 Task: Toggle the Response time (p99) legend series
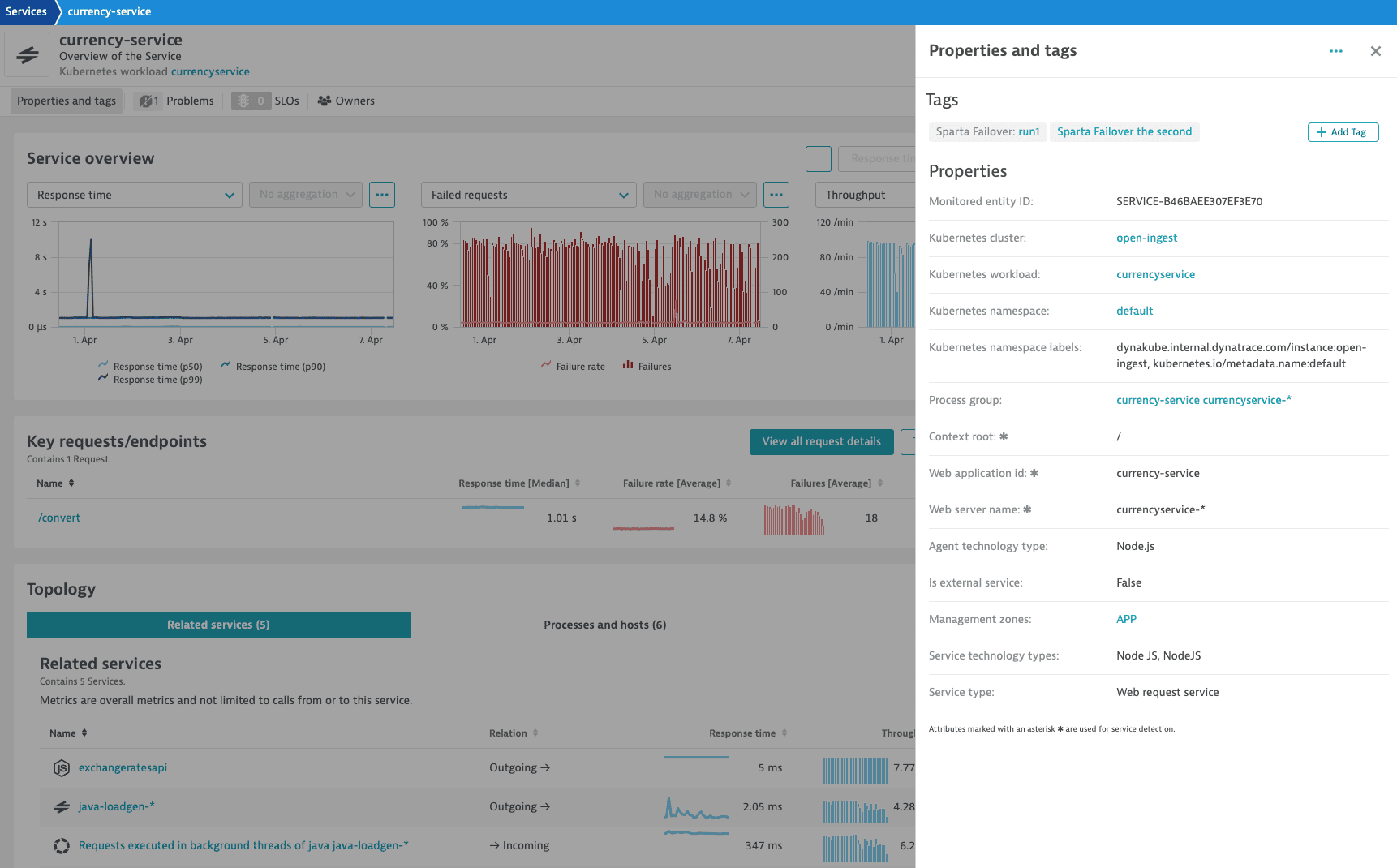150,380
